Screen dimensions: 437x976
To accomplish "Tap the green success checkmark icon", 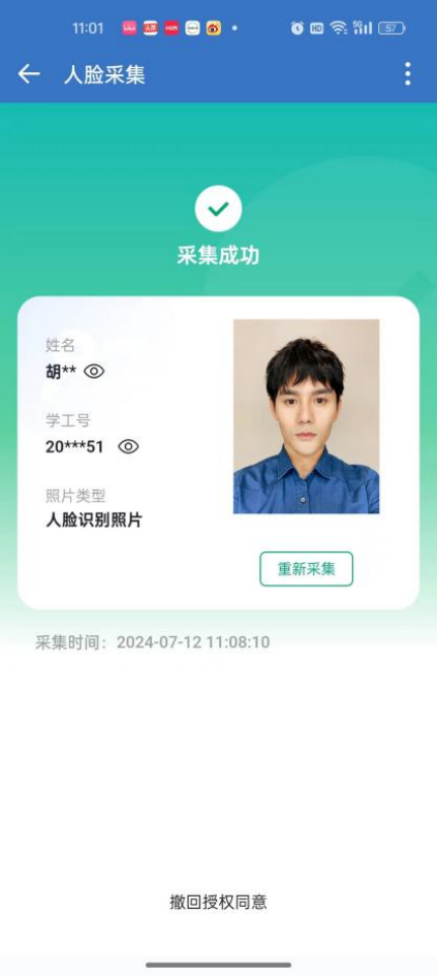I will (218, 209).
